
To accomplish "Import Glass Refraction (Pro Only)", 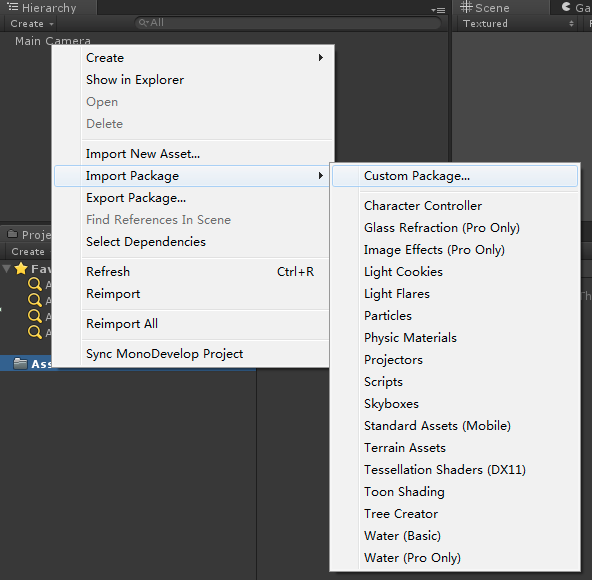I will [x=455, y=228].
